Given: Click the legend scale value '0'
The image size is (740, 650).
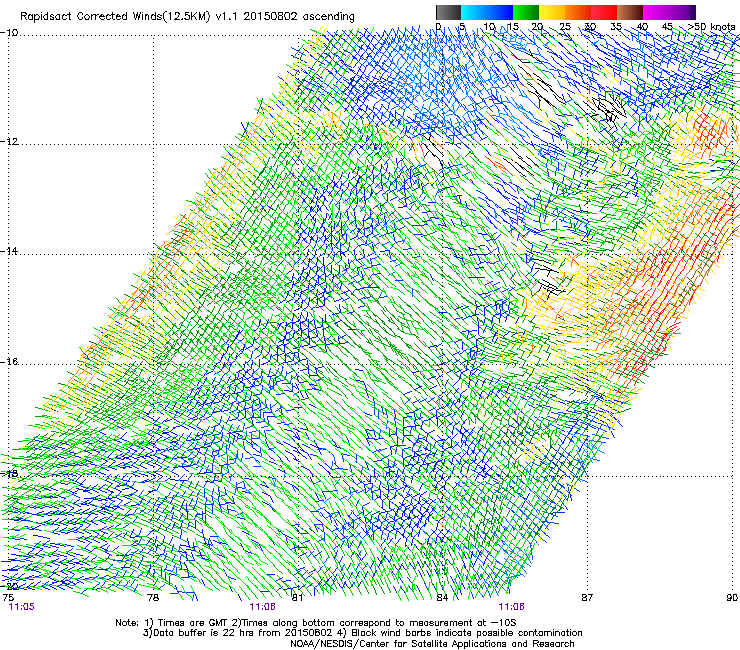Looking at the screenshot, I should pos(438,27).
